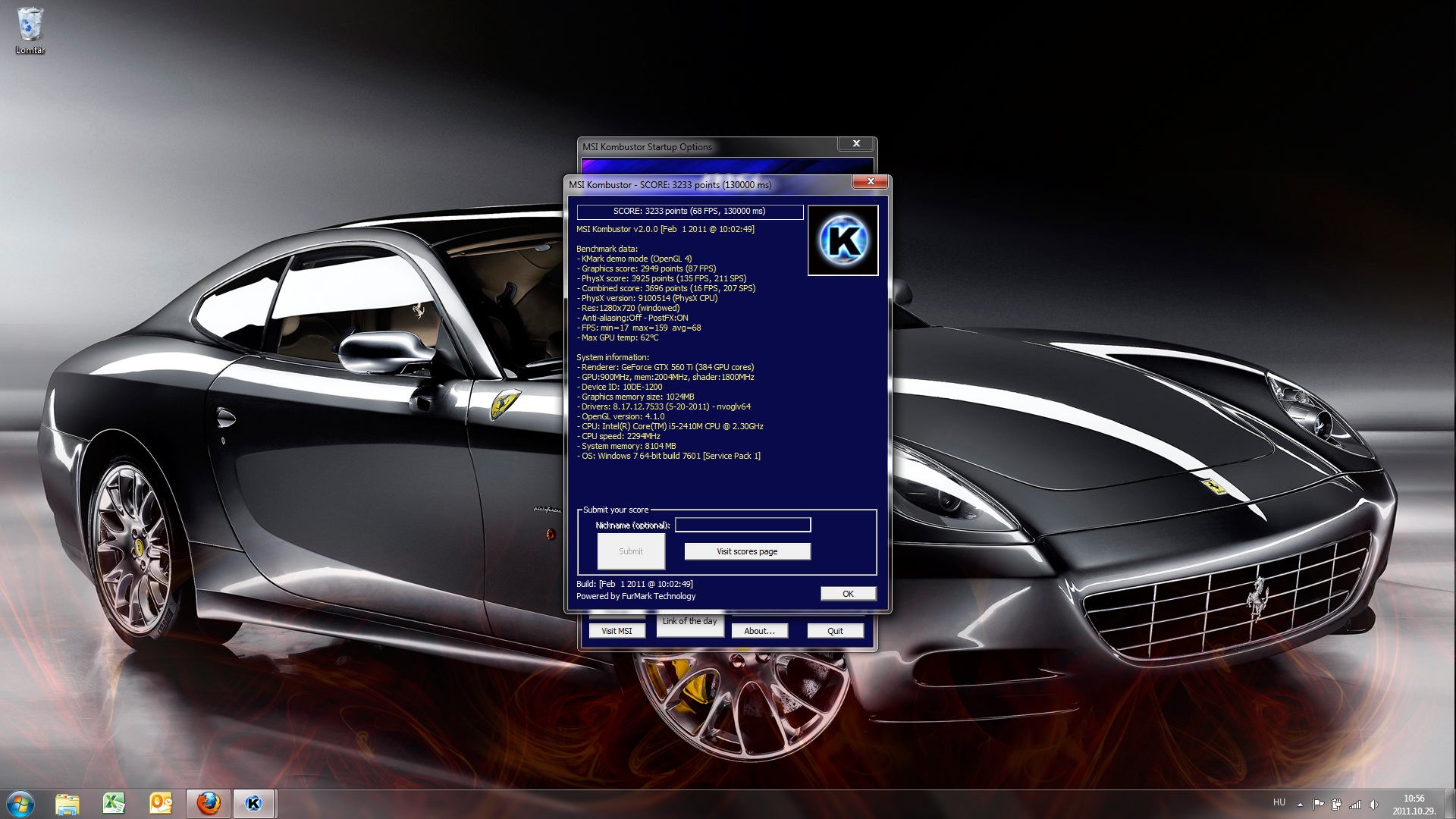Screen dimensions: 1456x819
Task: Click the "Combined score: 3696 points" line
Action: 666,288
